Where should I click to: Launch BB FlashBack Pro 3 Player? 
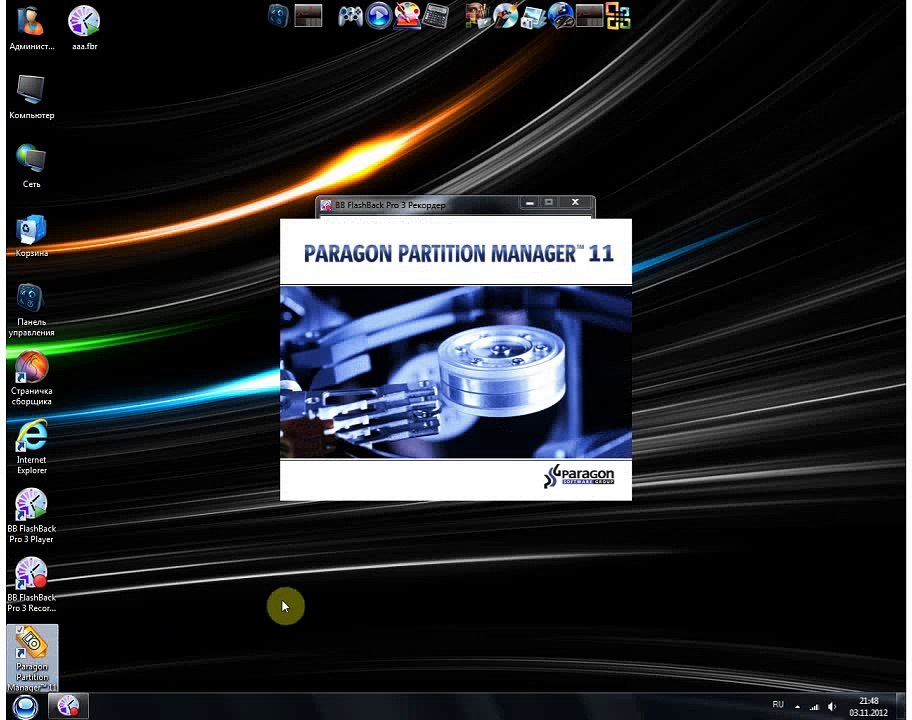point(31,516)
